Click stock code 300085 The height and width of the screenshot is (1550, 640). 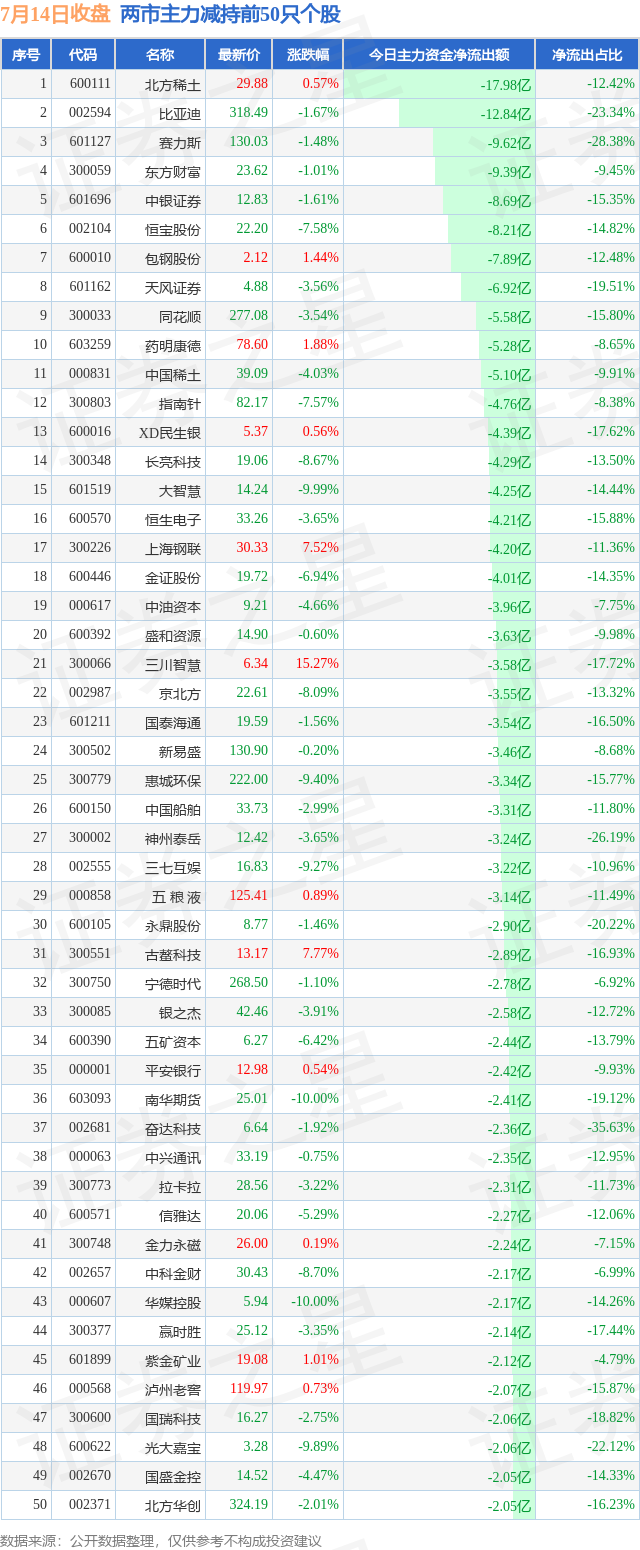[x=90, y=1012]
